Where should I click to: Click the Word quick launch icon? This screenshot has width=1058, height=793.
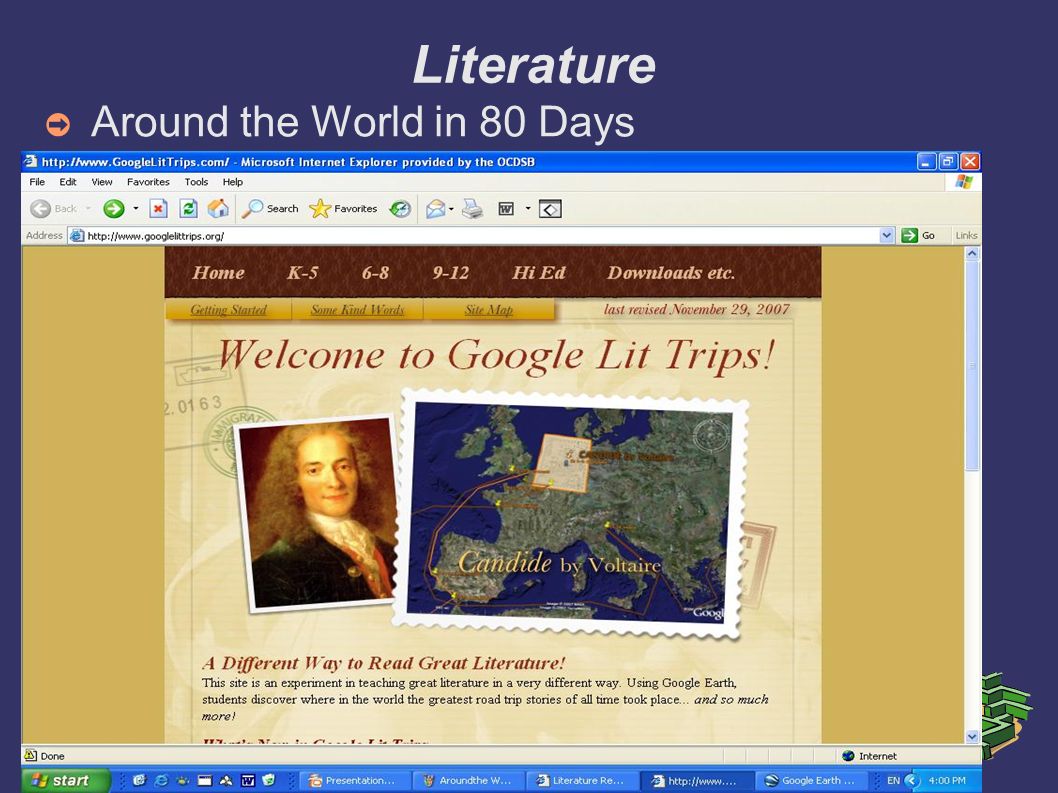[x=248, y=780]
